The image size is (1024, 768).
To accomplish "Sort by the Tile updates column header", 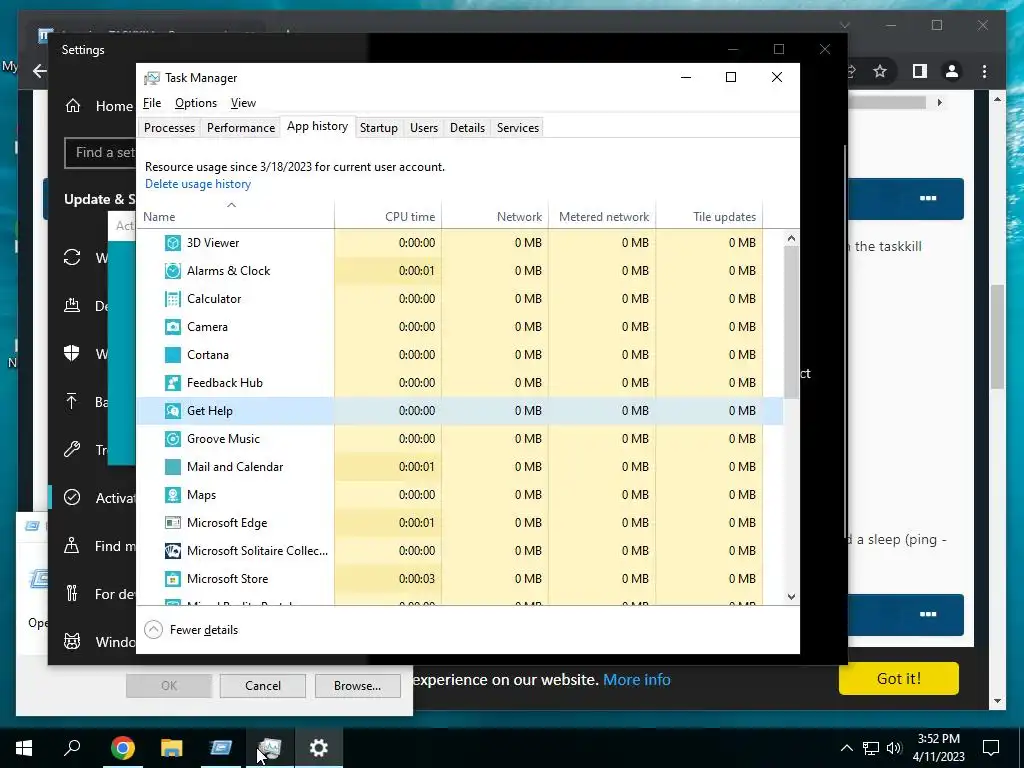I will [709, 217].
